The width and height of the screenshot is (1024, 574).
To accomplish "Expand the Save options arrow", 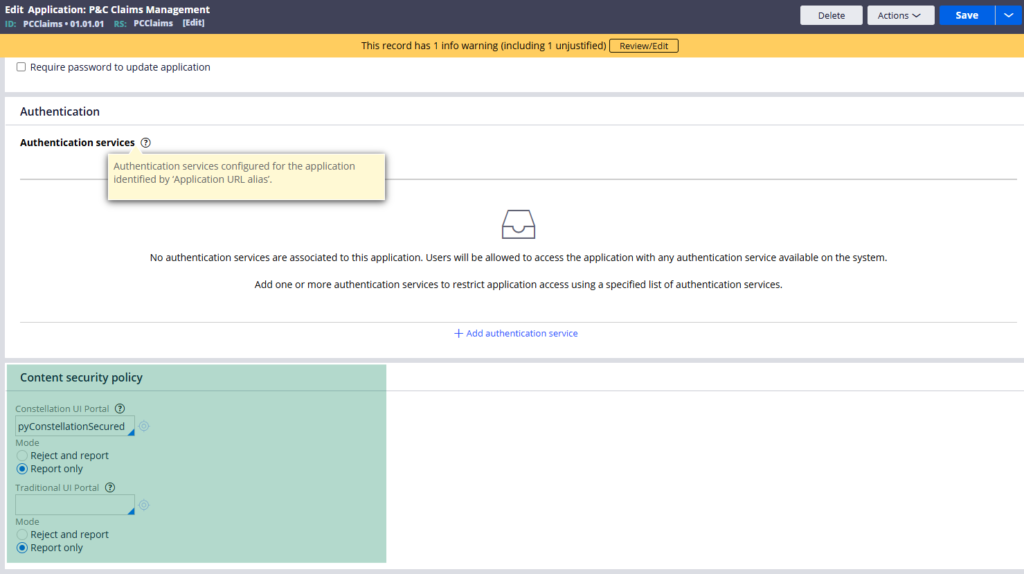I will click(x=1009, y=16).
